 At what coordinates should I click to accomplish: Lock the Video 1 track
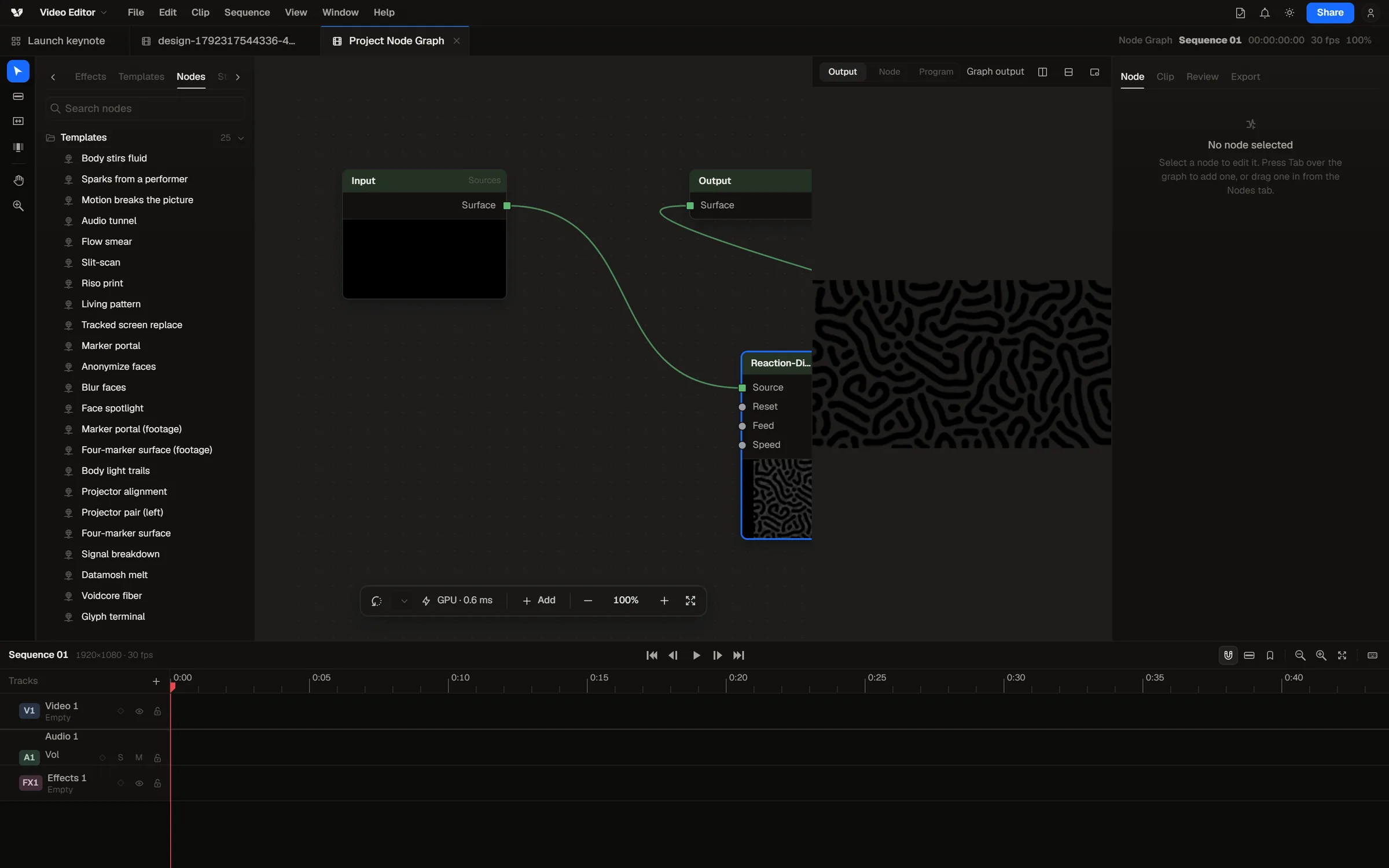tap(157, 711)
